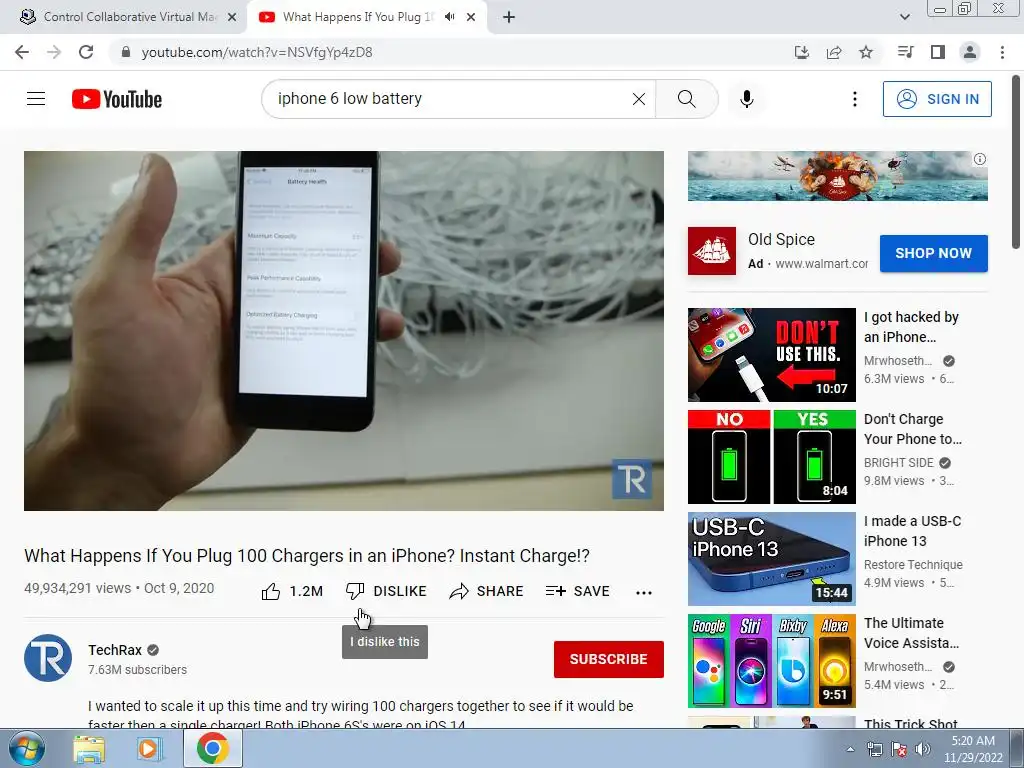
Task: Click the browser forward arrow
Action: [54, 52]
